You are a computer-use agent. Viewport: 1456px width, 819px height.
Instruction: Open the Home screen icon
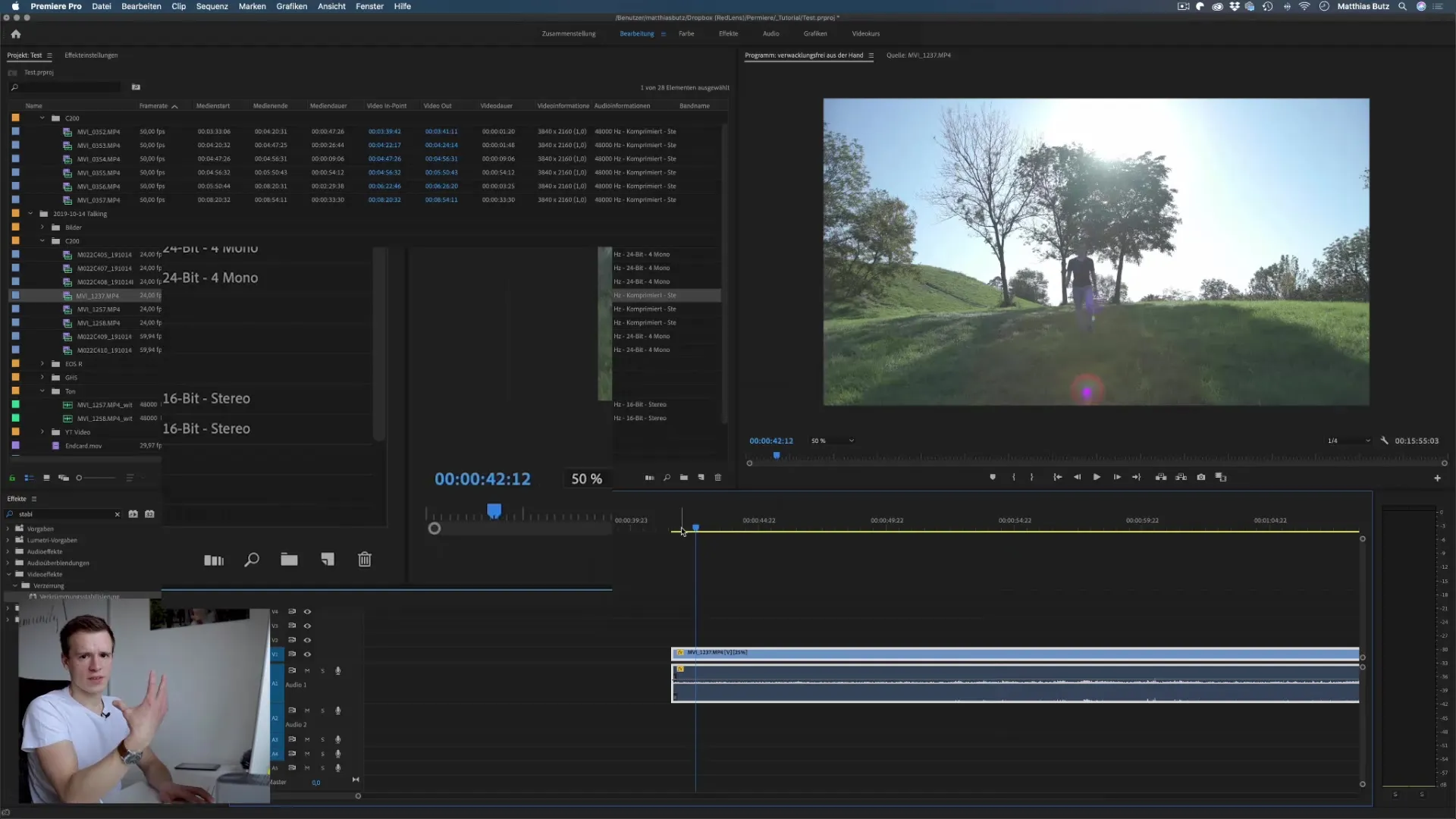click(x=16, y=34)
